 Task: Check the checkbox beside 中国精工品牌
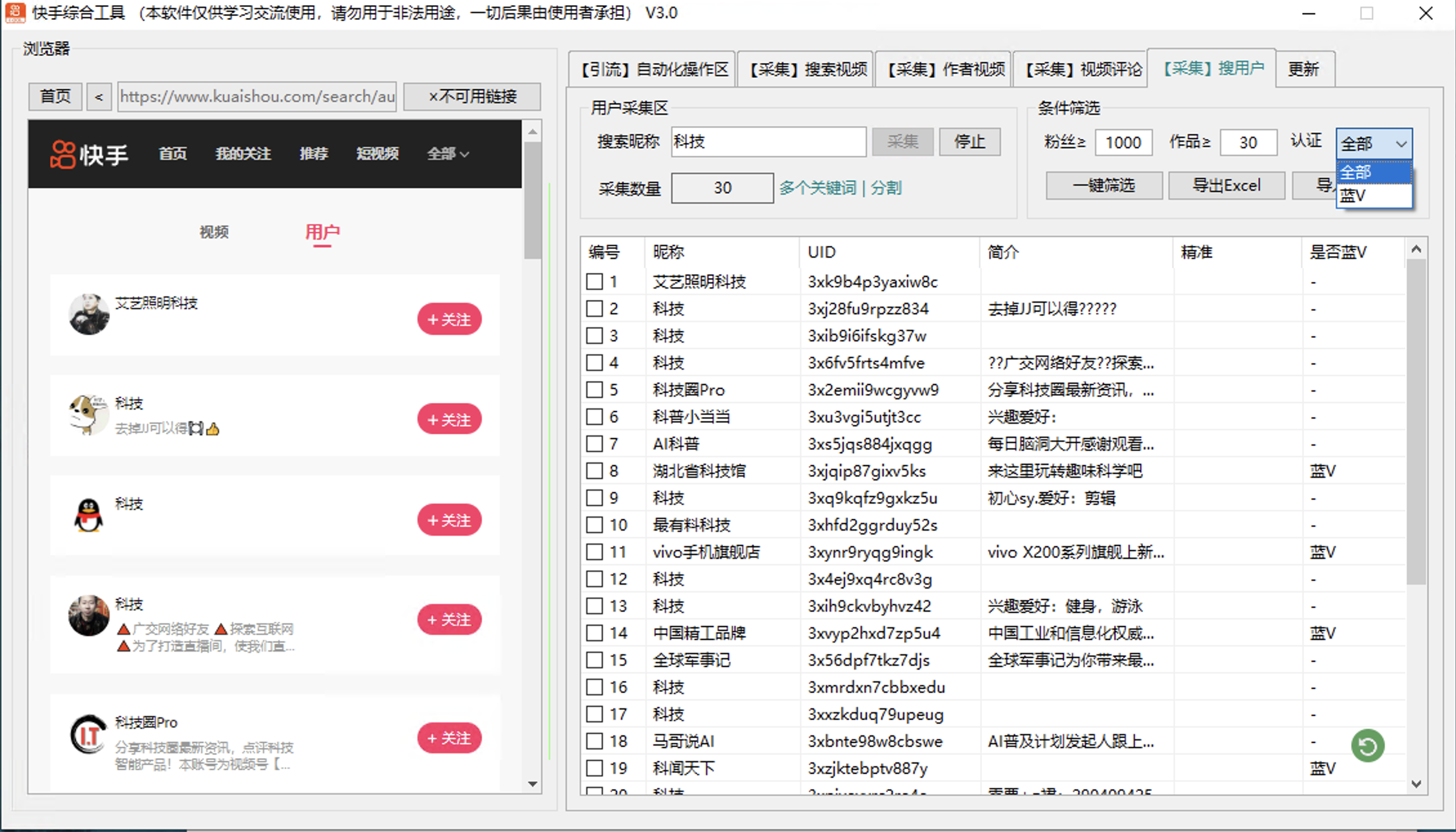pyautogui.click(x=594, y=632)
